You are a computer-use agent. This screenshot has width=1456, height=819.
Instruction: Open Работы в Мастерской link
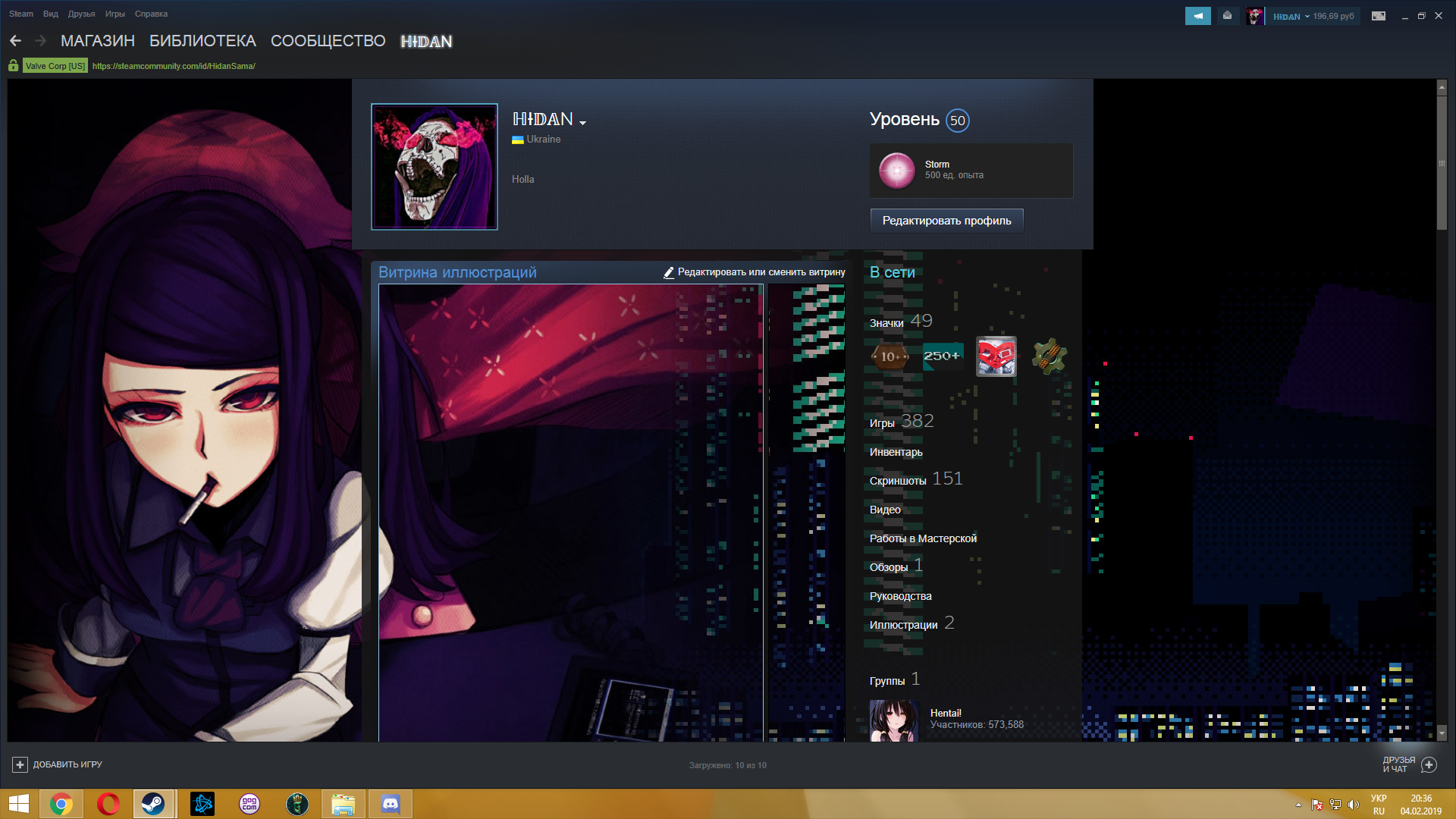[x=923, y=538]
